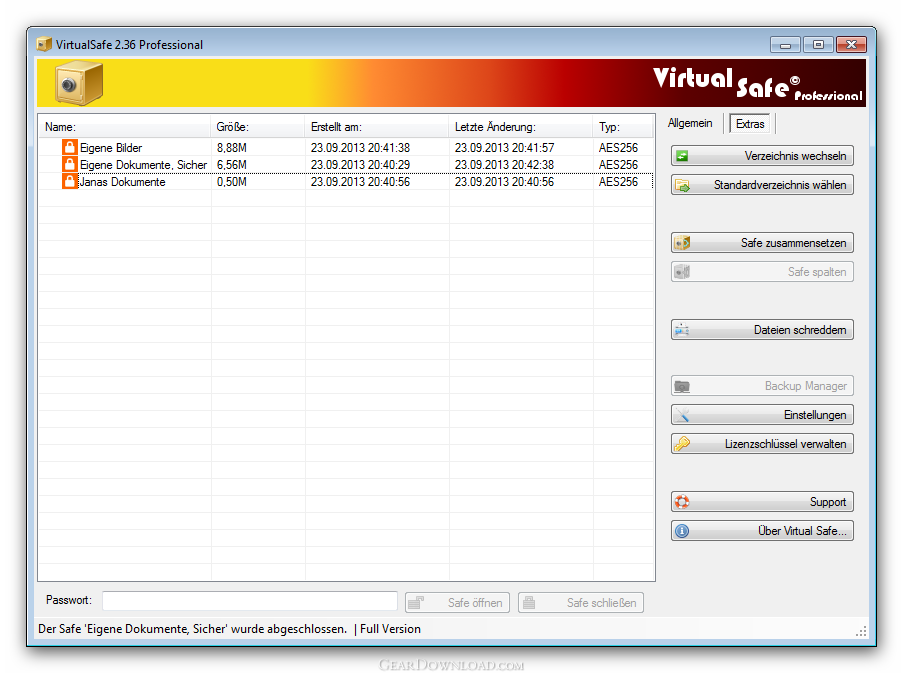903x673 pixels.
Task: Click the open padlock icon on Safe öffnen
Action: point(416,603)
